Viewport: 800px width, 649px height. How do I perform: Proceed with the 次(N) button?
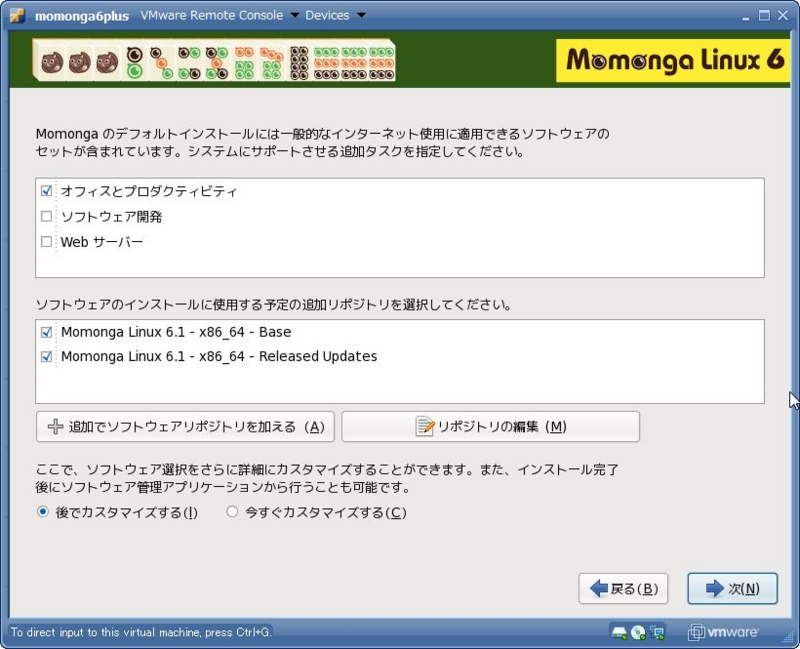(733, 589)
